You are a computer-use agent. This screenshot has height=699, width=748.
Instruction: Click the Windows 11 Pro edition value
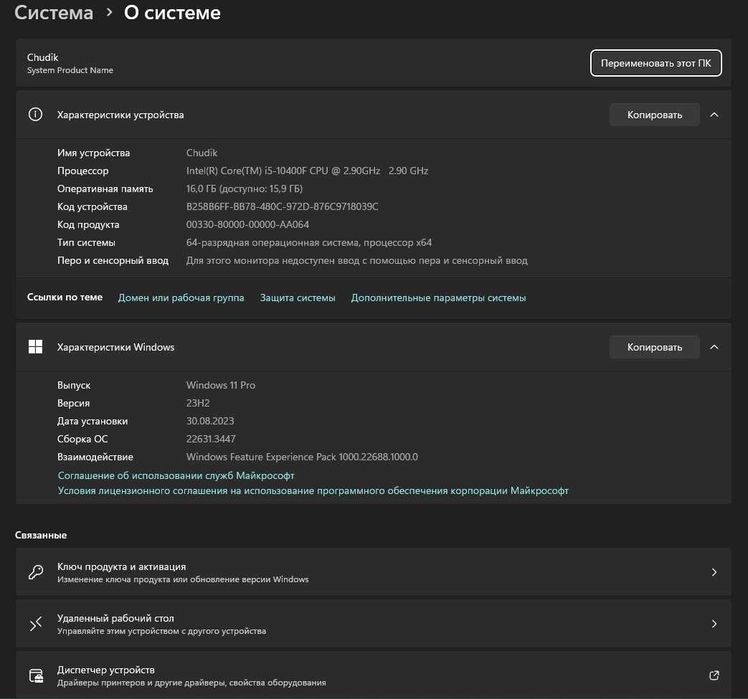221,385
